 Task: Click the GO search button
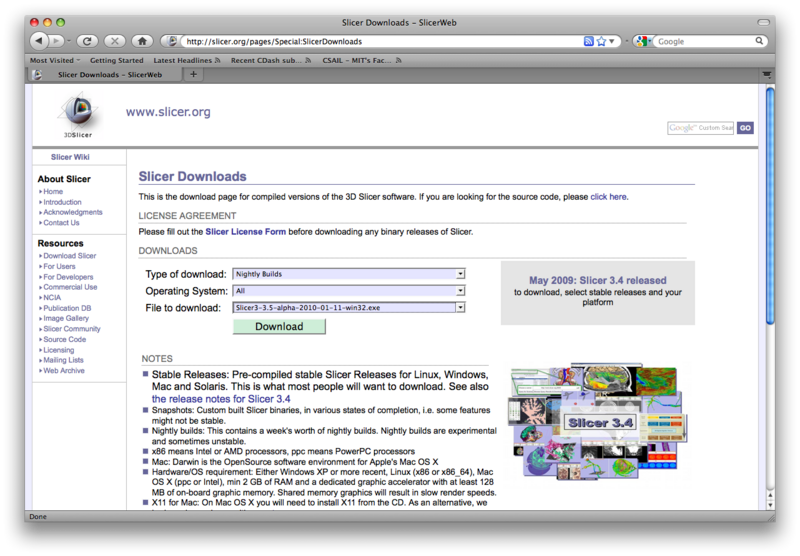tap(745, 128)
